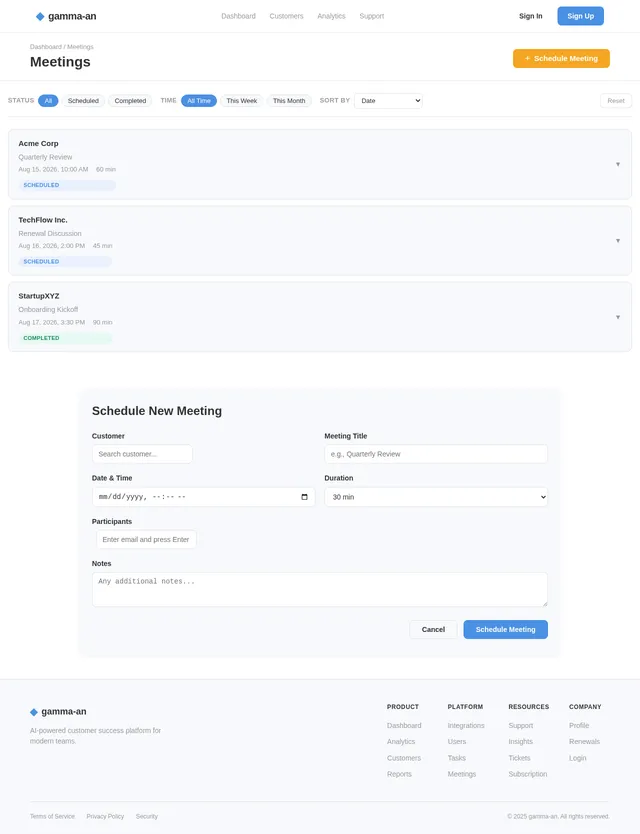Screen dimensions: 640x834
Task: Open footer Users link
Action: click(456, 741)
